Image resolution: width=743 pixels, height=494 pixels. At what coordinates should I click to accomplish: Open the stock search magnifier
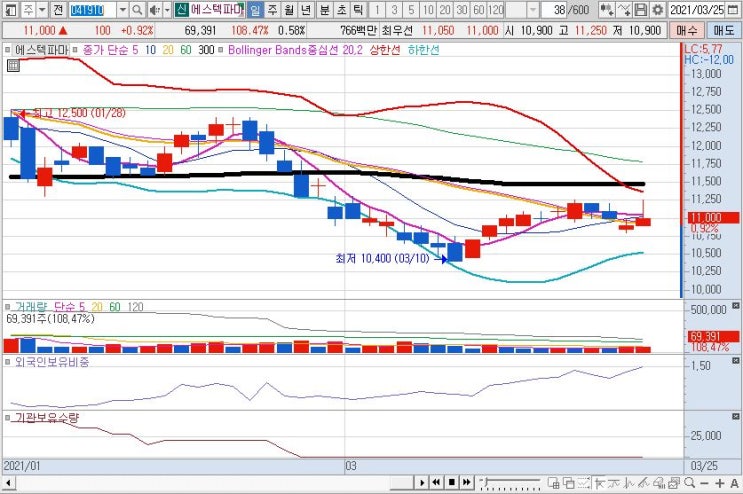tap(137, 9)
